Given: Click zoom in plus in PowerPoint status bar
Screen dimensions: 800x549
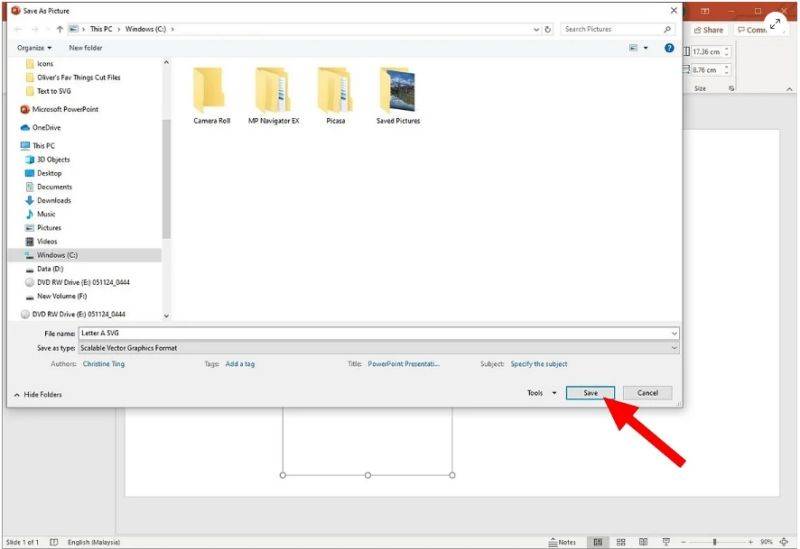Looking at the screenshot, I should coord(751,542).
